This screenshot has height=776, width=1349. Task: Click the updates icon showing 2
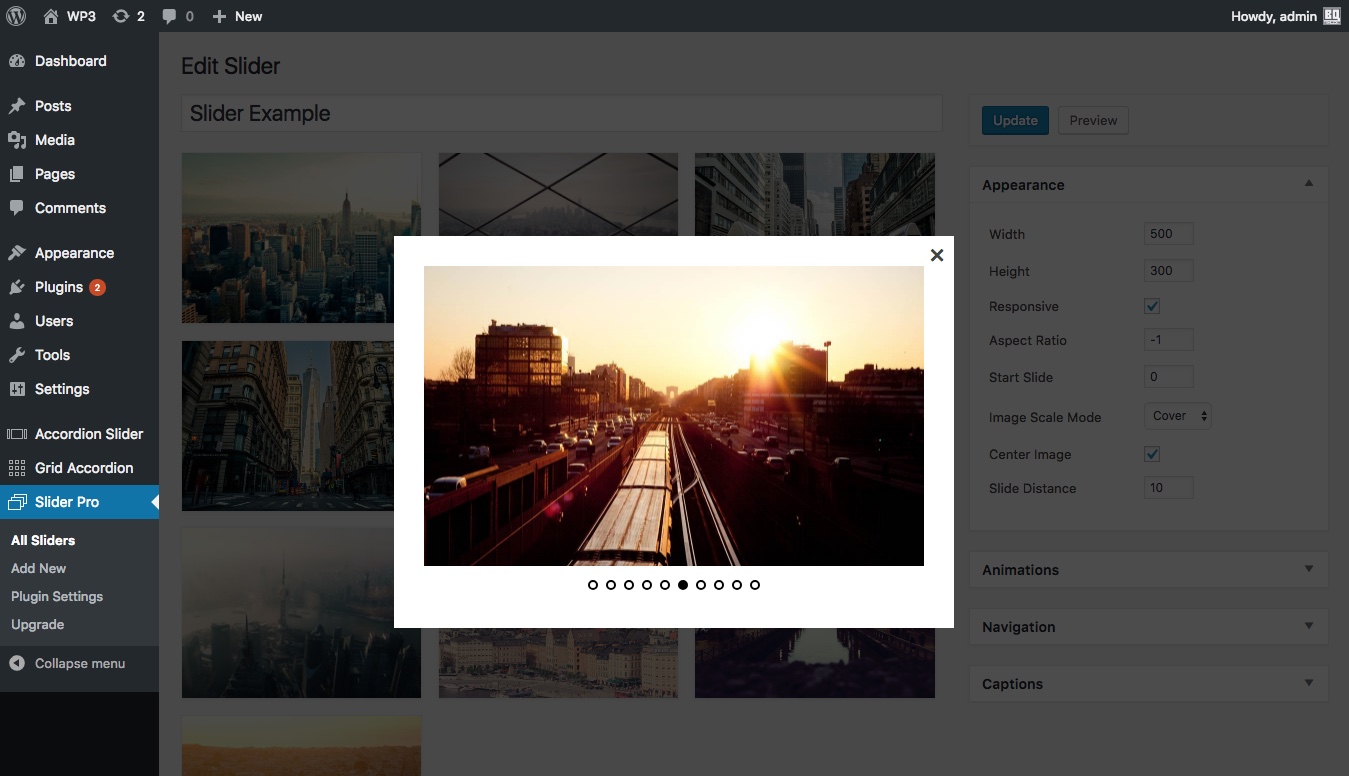pos(121,16)
